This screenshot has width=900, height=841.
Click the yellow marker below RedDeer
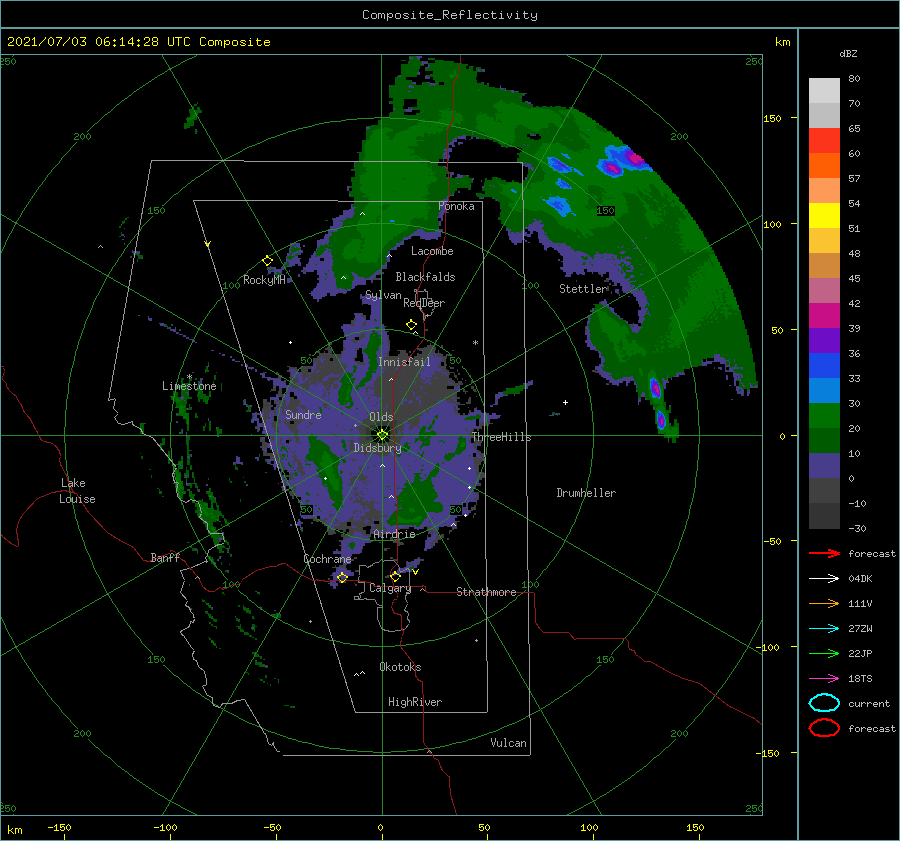(x=411, y=325)
